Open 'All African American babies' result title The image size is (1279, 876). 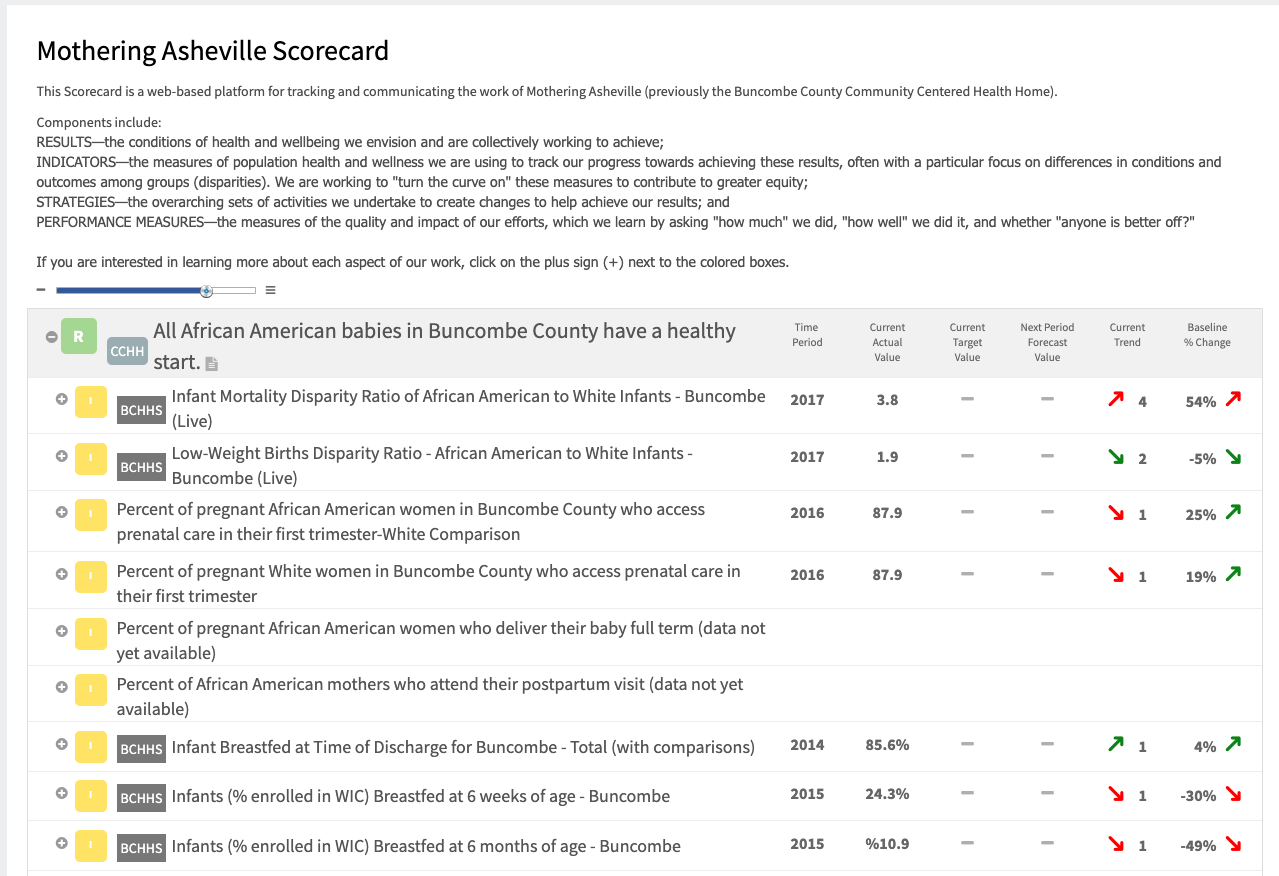click(444, 332)
